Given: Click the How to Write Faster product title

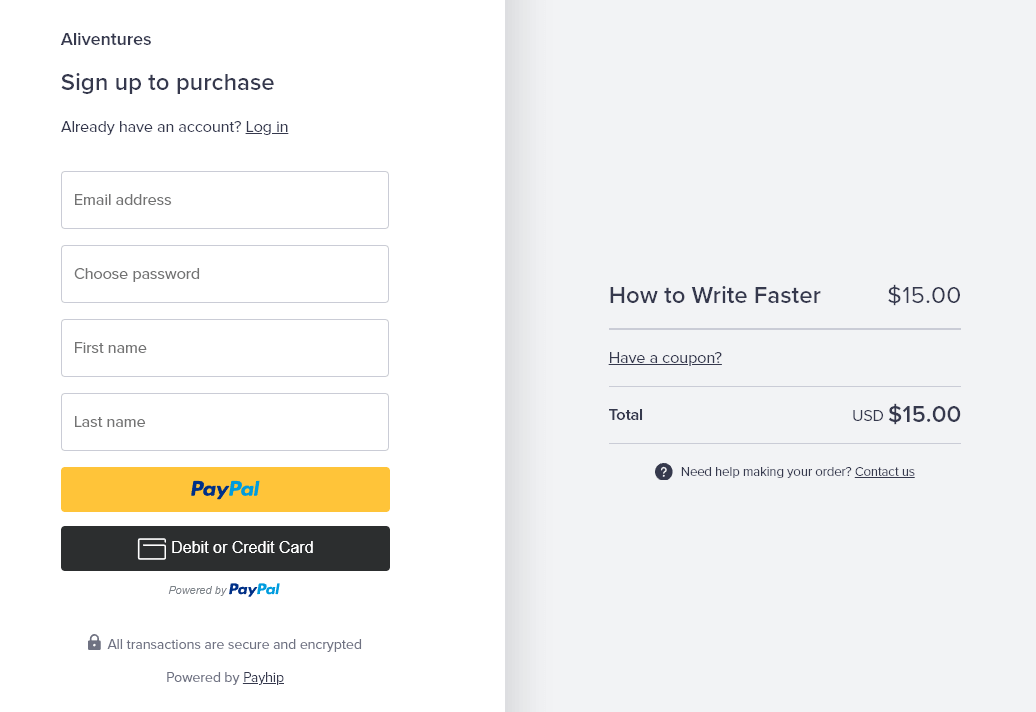Looking at the screenshot, I should [715, 295].
